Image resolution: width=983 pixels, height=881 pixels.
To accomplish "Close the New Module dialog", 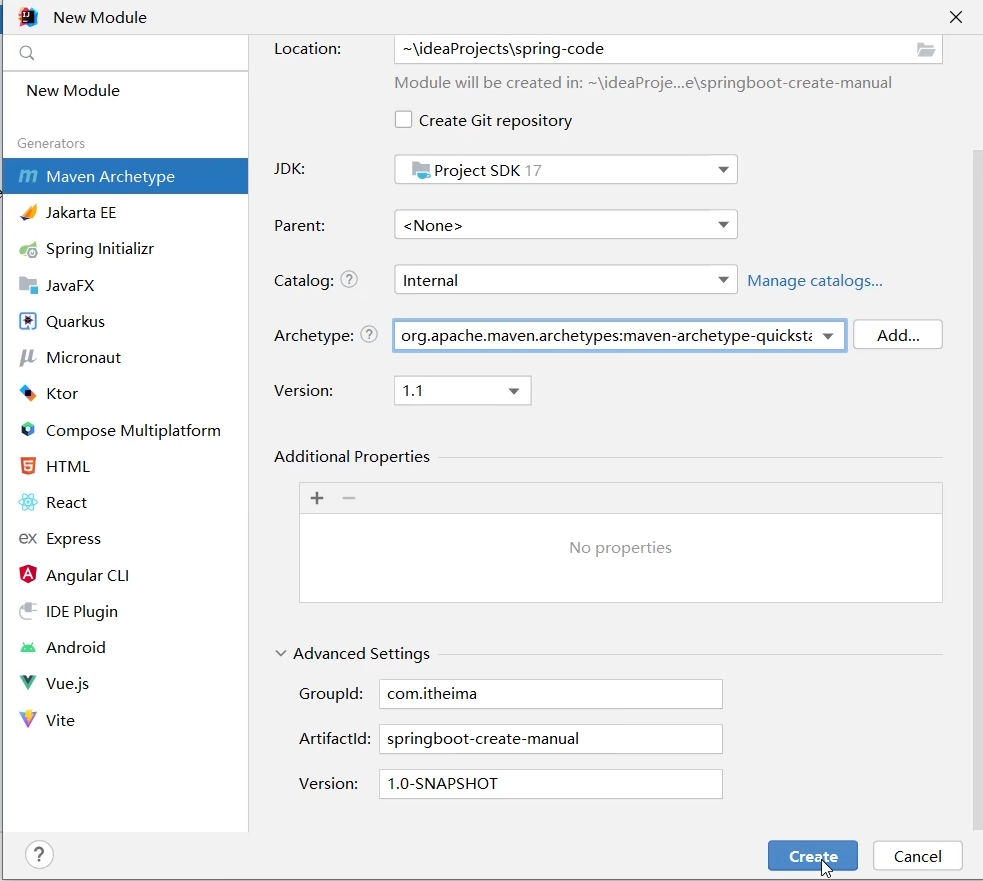I will pyautogui.click(x=955, y=17).
